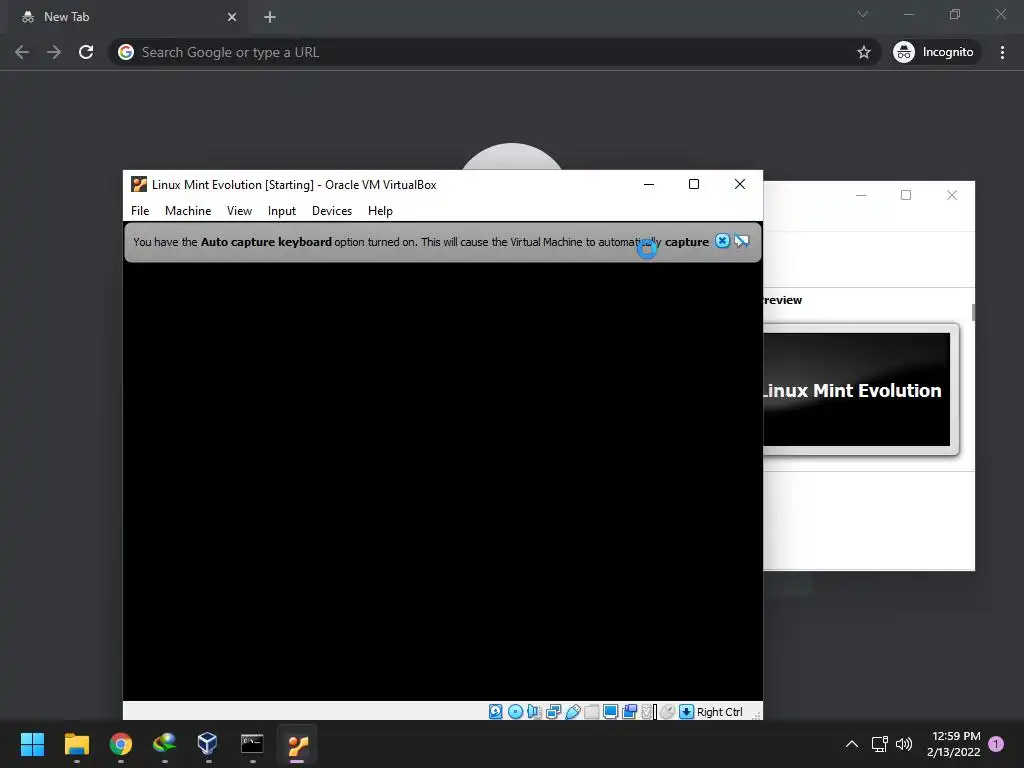Click the optical disk status icon
The height and width of the screenshot is (768, 1024).
(x=515, y=712)
